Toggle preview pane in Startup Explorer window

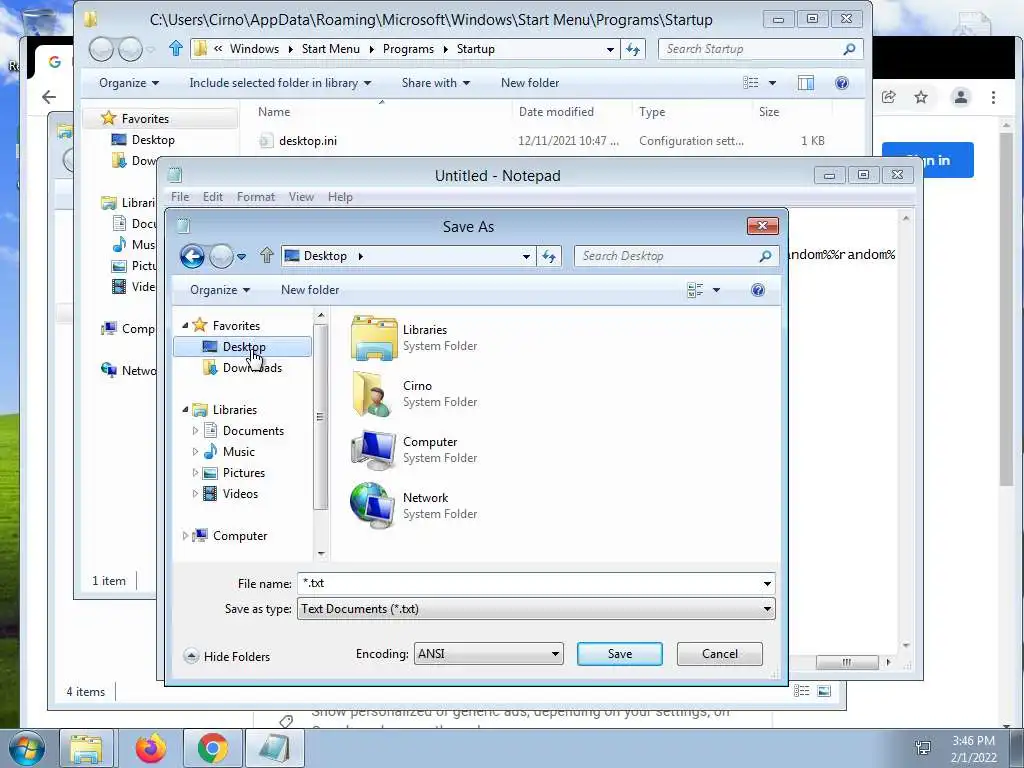point(806,83)
